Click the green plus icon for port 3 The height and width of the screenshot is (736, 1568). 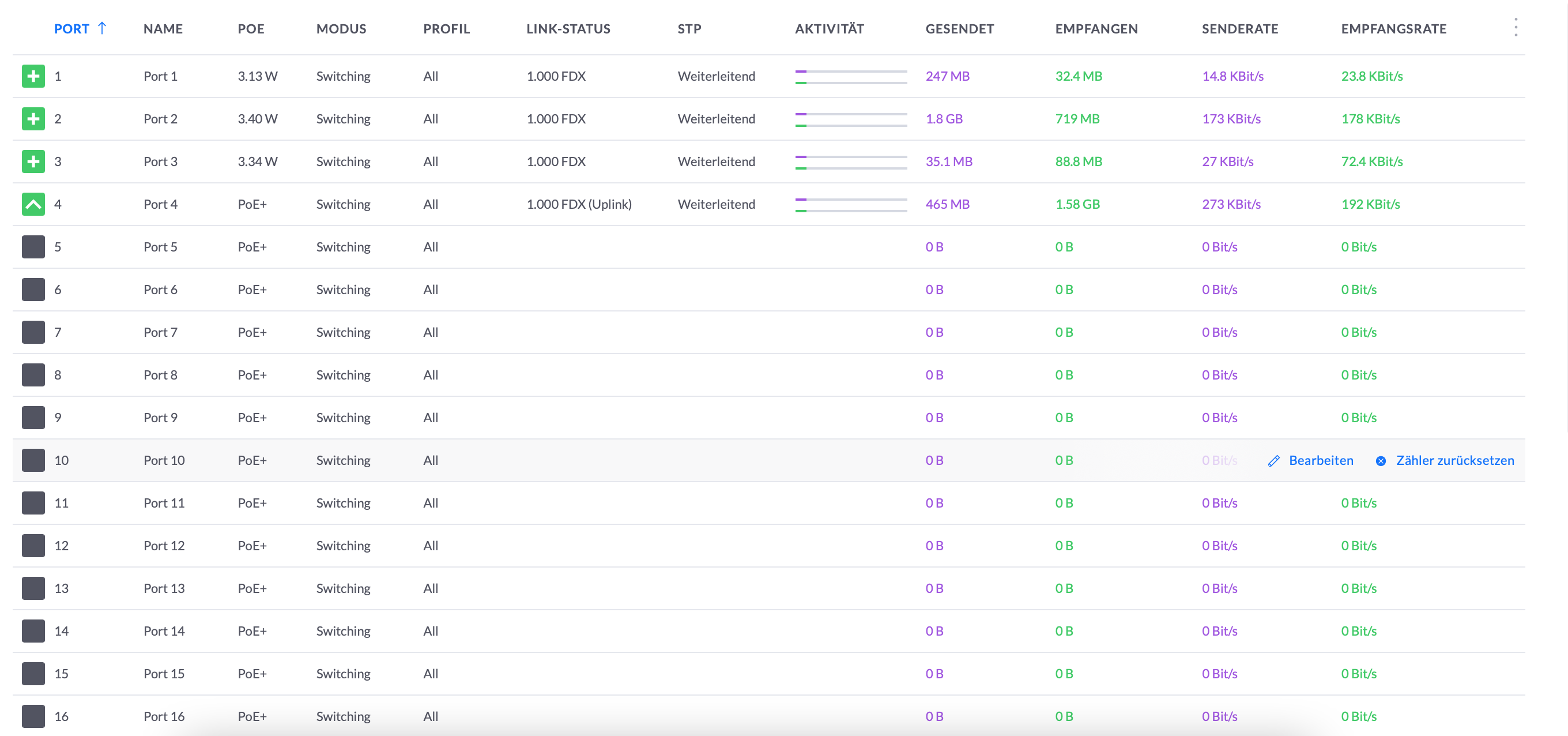click(x=33, y=162)
